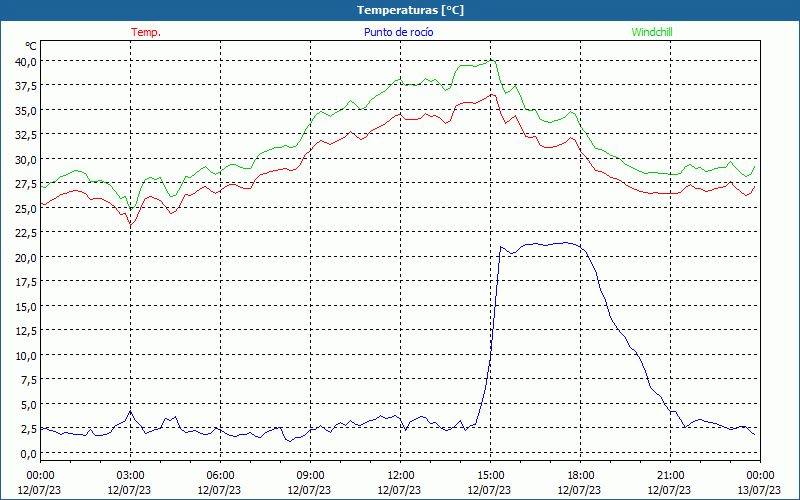Click the 7,5 y-axis value
Viewport: 800px width, 500px height.
pos(29,380)
